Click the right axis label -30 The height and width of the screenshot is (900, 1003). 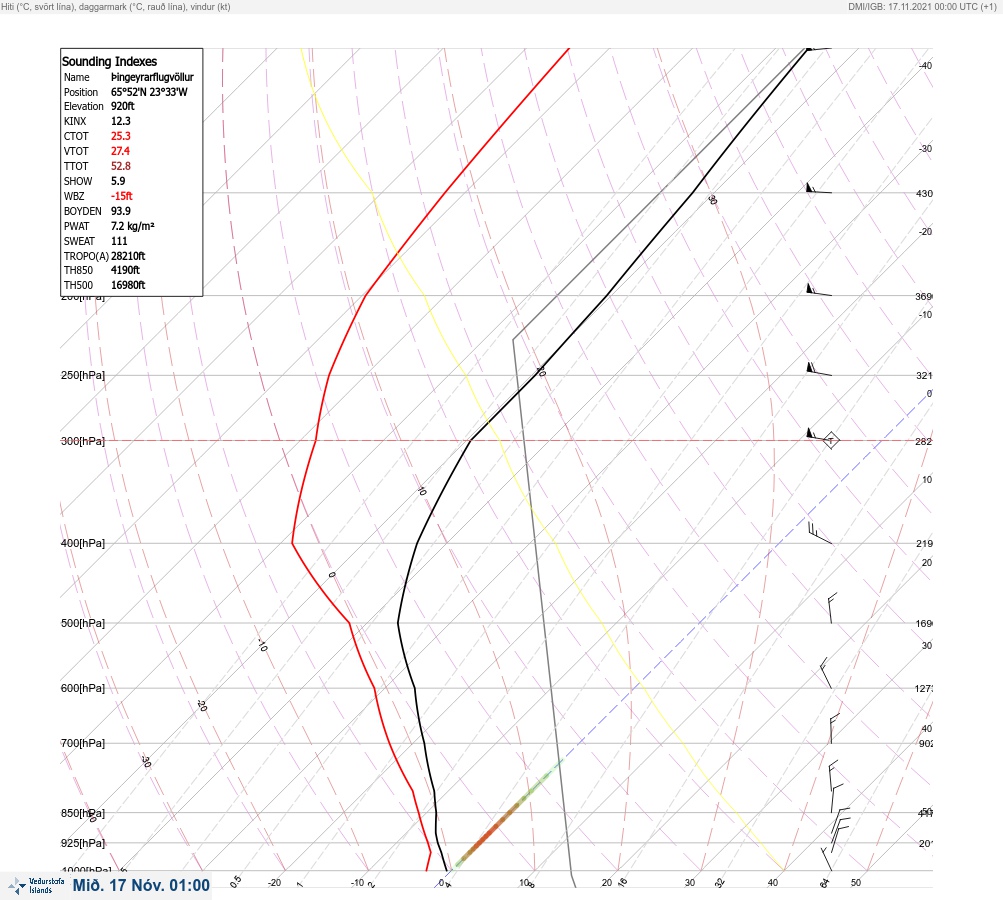926,148
